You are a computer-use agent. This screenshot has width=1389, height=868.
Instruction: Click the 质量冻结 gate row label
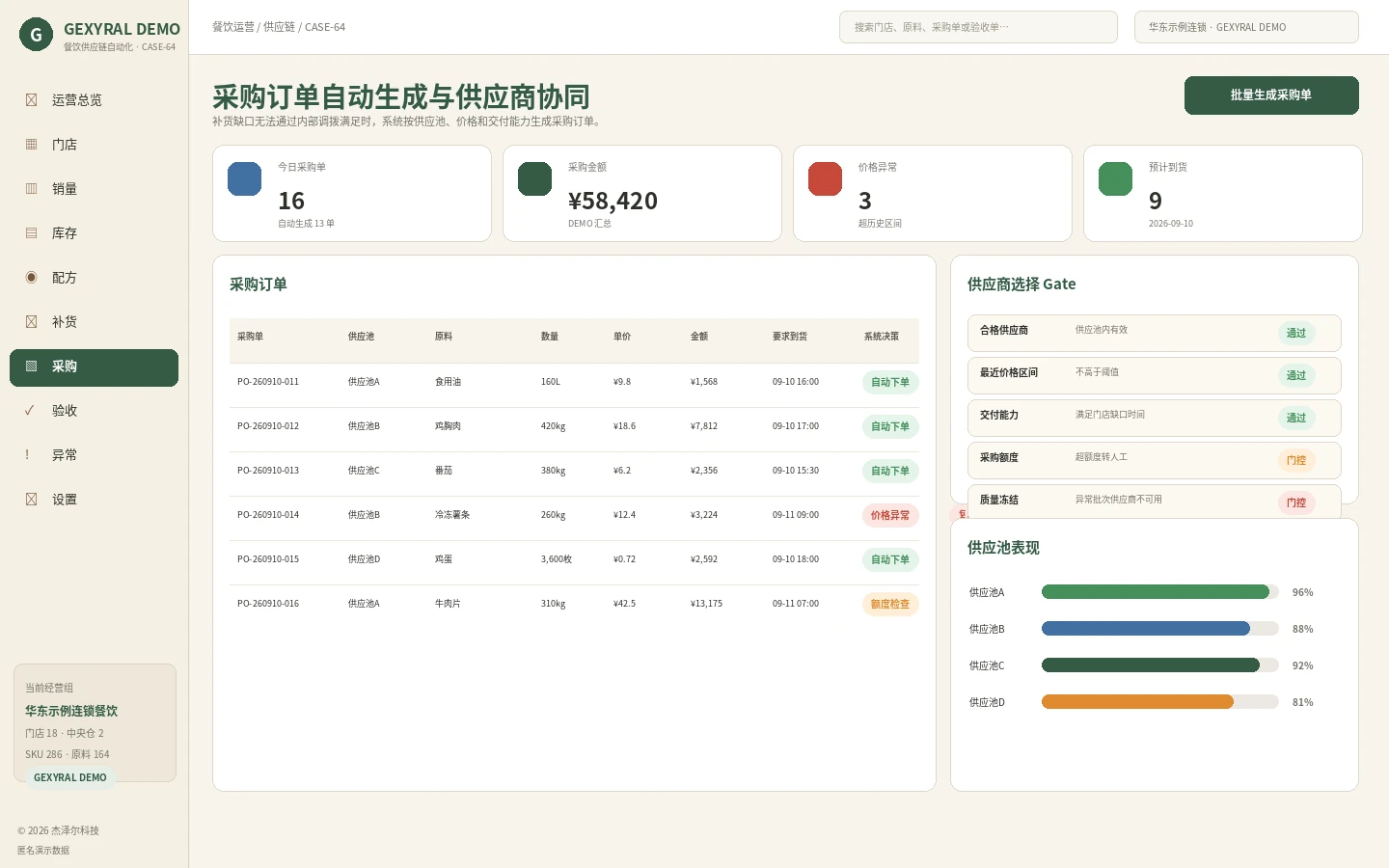(x=999, y=501)
